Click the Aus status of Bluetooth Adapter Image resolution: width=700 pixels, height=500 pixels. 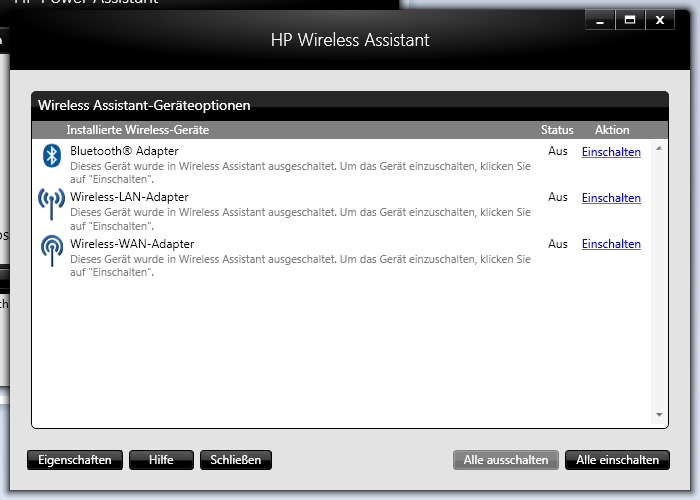[558, 151]
